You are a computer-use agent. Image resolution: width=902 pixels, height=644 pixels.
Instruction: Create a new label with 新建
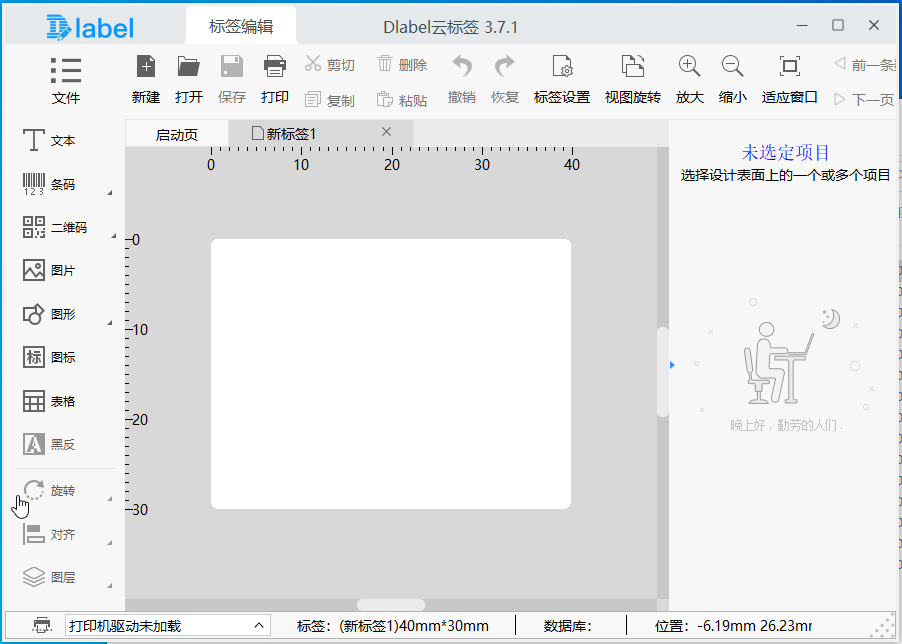point(146,80)
